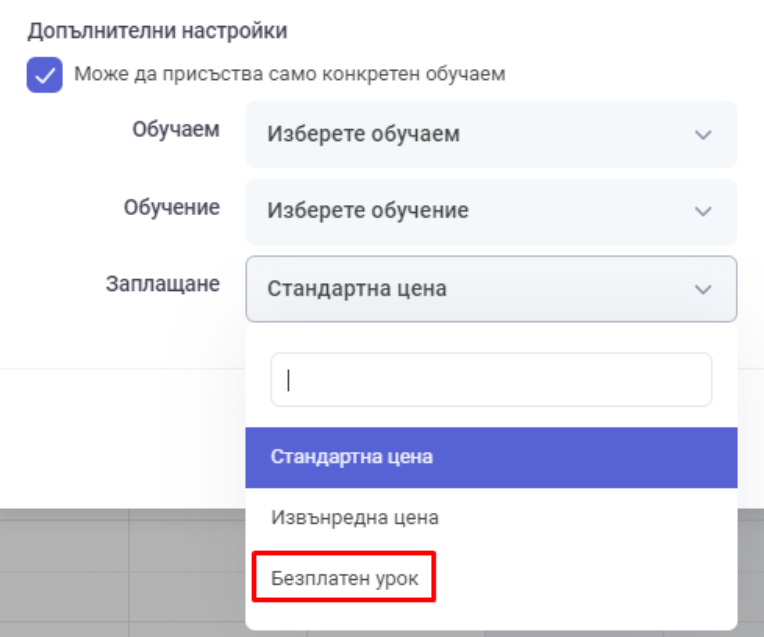764x637 pixels.
Task: Focus the search box inside the payment dropdown
Action: [x=491, y=380]
